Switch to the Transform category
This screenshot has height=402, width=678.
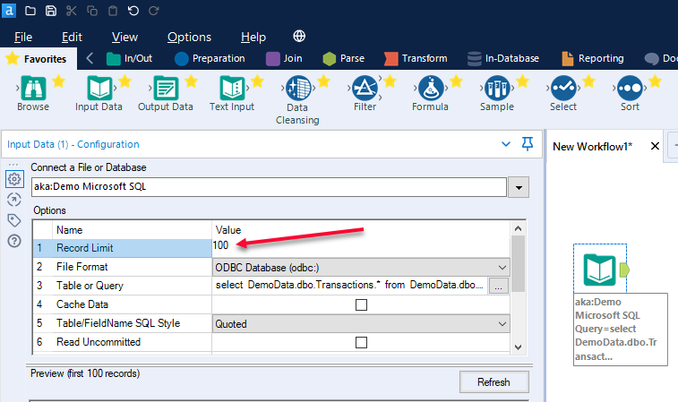point(416,58)
